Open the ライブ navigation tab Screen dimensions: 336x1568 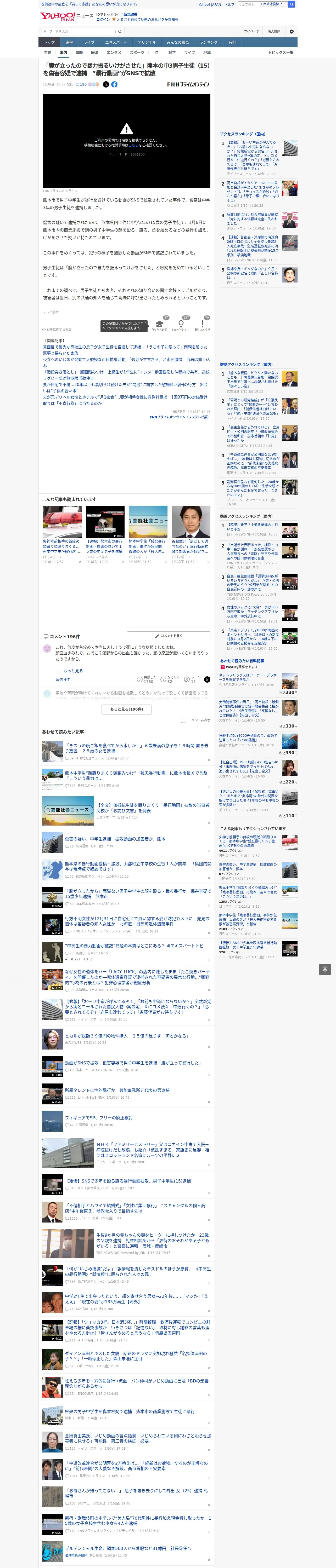pos(89,43)
